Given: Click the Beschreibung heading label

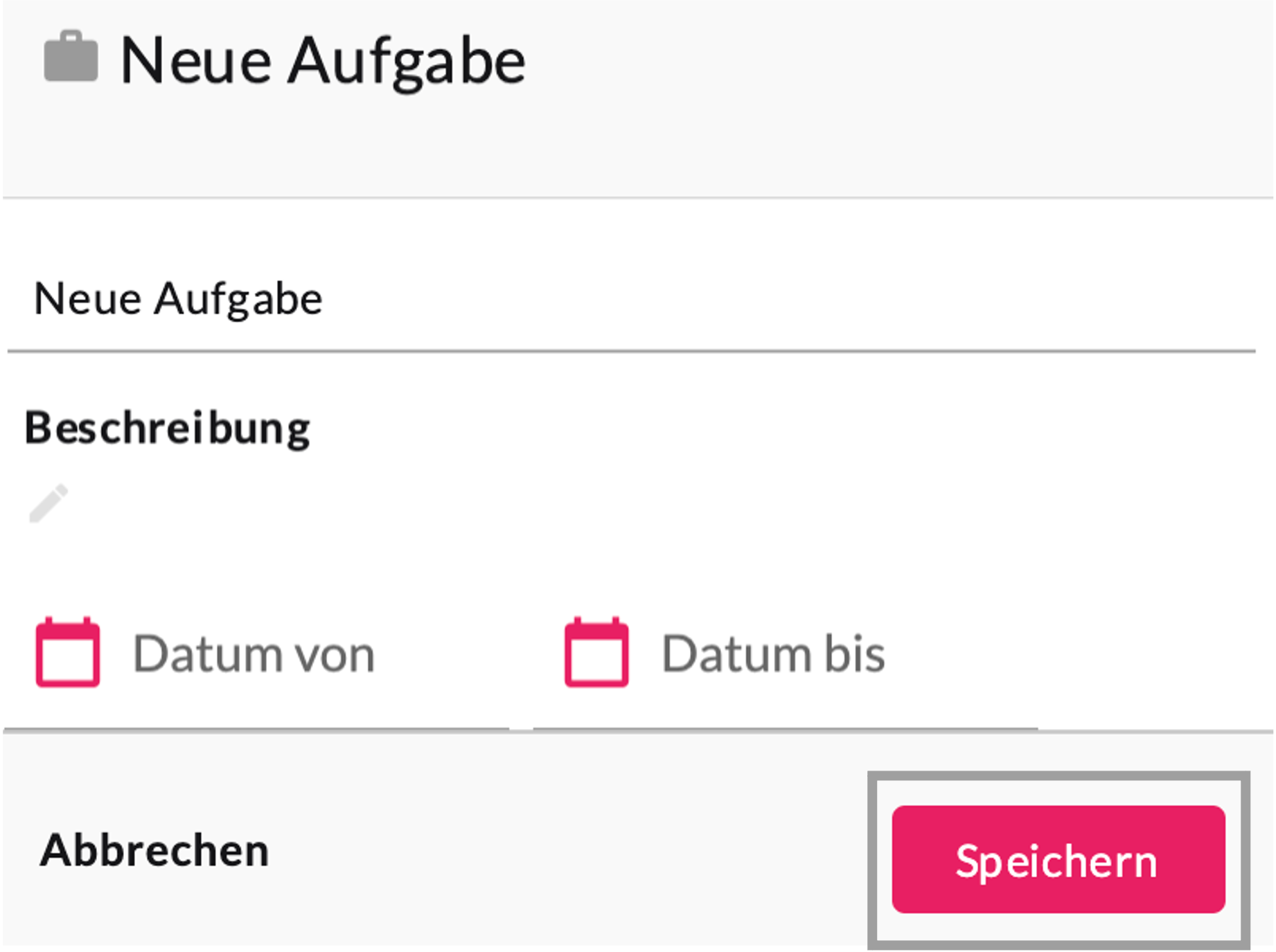Looking at the screenshot, I should tap(167, 428).
